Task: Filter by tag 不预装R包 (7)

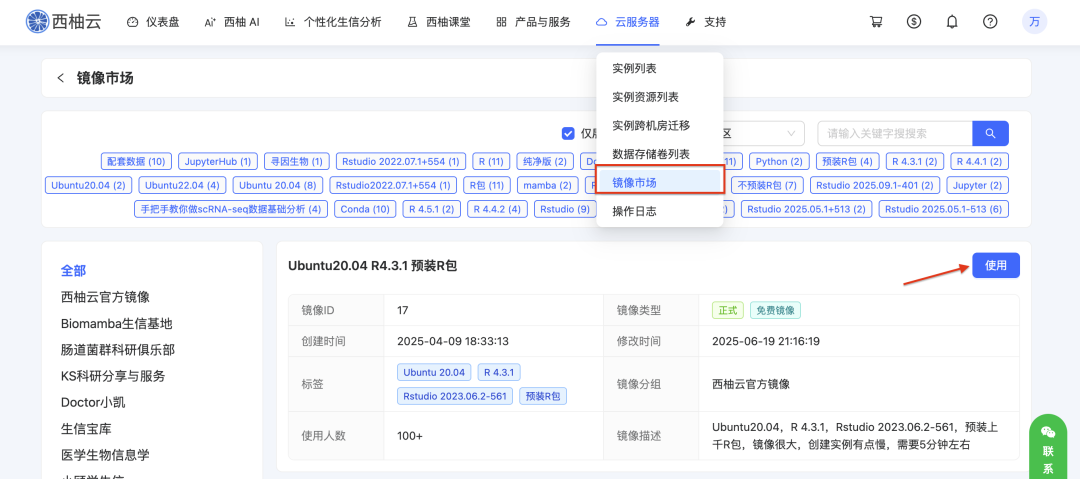Action: [x=767, y=185]
